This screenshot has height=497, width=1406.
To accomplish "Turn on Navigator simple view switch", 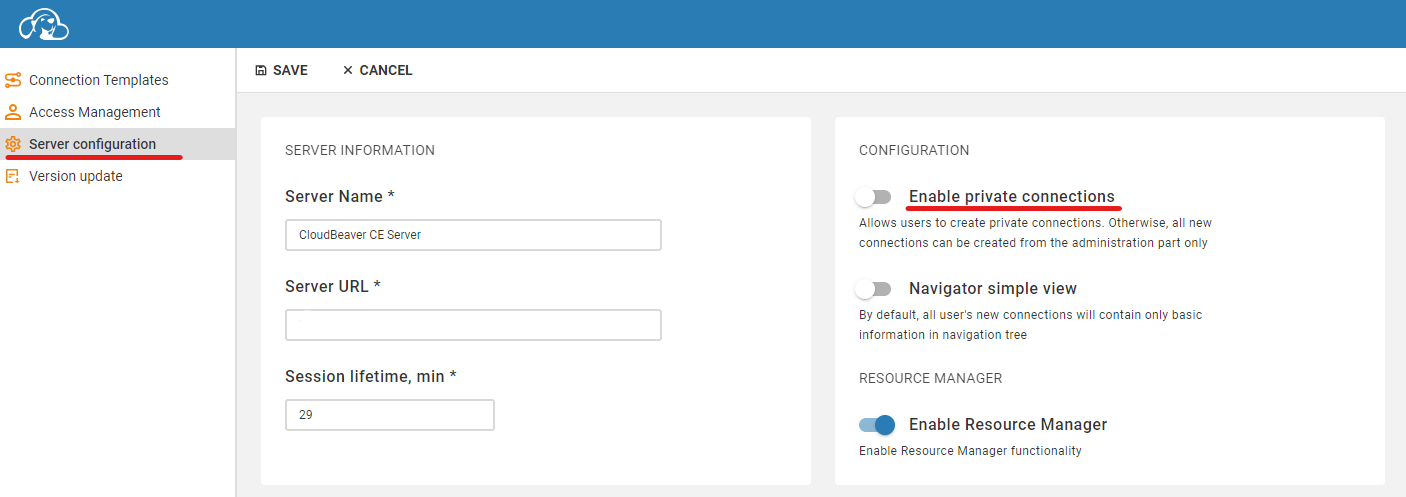I will 873,289.
